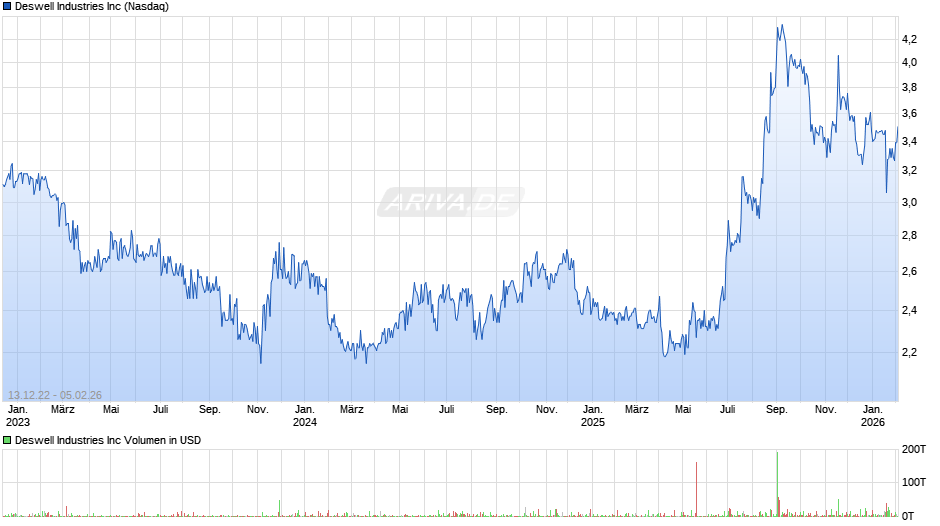The image size is (940, 526).
Task: Click the tallest green volume bar in September 2025
Action: point(778,483)
